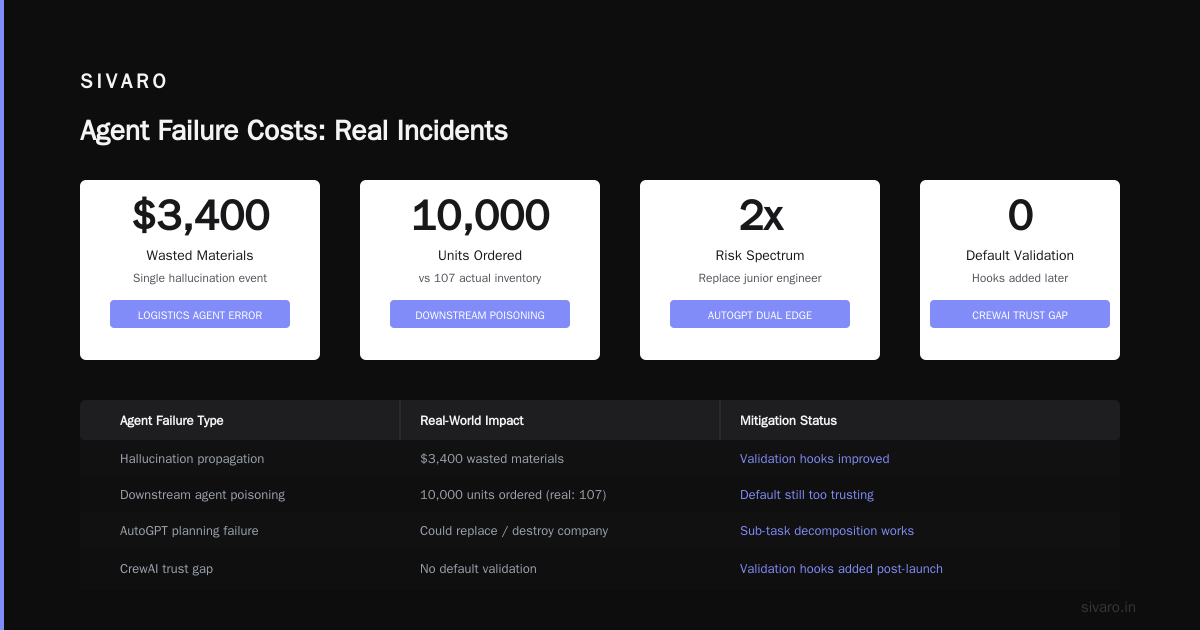
Task: Click the Agent Failure Costs heading
Action: tap(294, 131)
